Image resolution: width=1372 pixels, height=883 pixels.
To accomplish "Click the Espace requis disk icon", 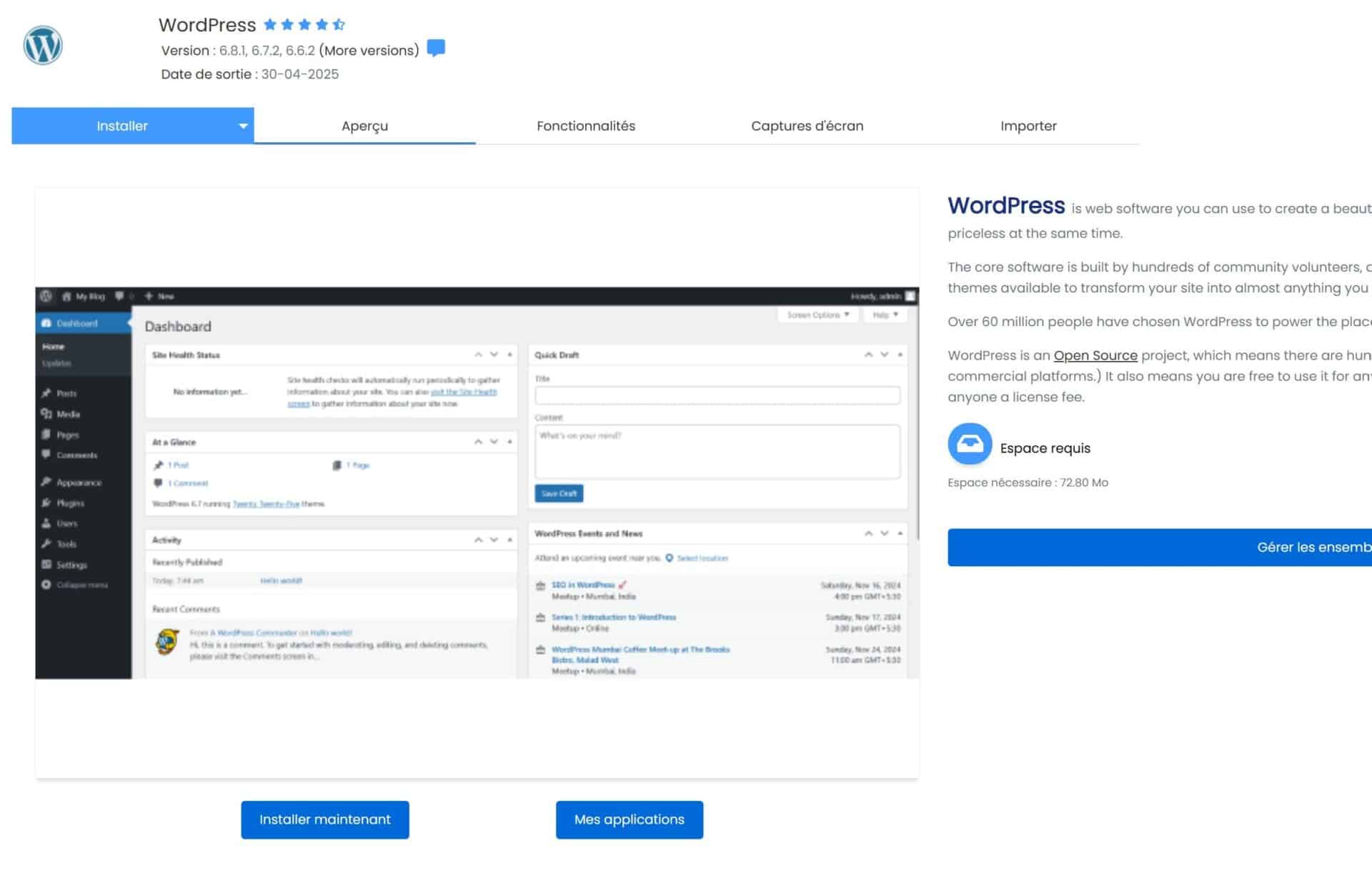I will point(970,444).
